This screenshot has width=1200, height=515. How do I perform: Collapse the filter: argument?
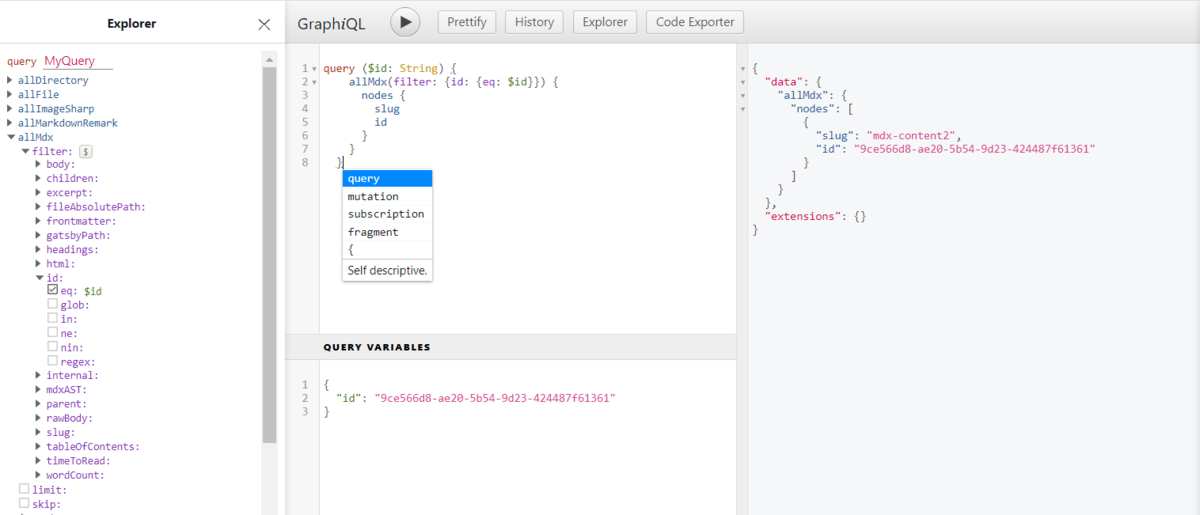[25, 151]
